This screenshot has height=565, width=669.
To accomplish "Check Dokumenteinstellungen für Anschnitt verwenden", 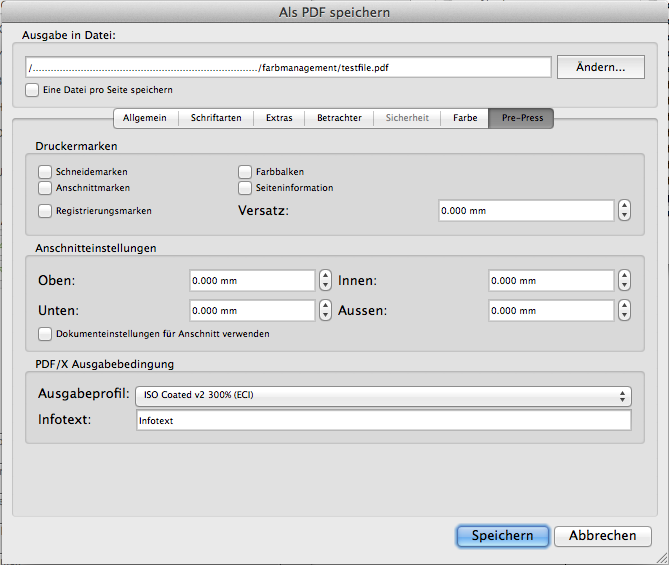I will click(x=45, y=334).
